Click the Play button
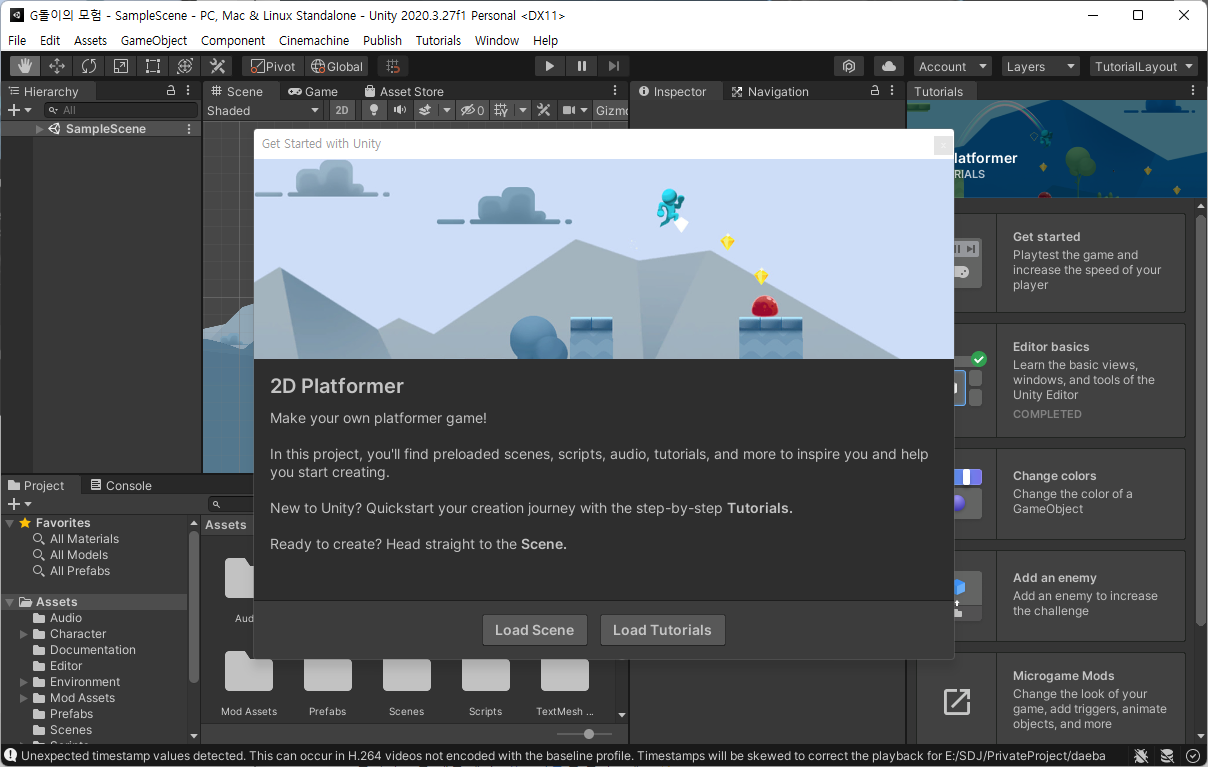1208x767 pixels. [x=549, y=66]
